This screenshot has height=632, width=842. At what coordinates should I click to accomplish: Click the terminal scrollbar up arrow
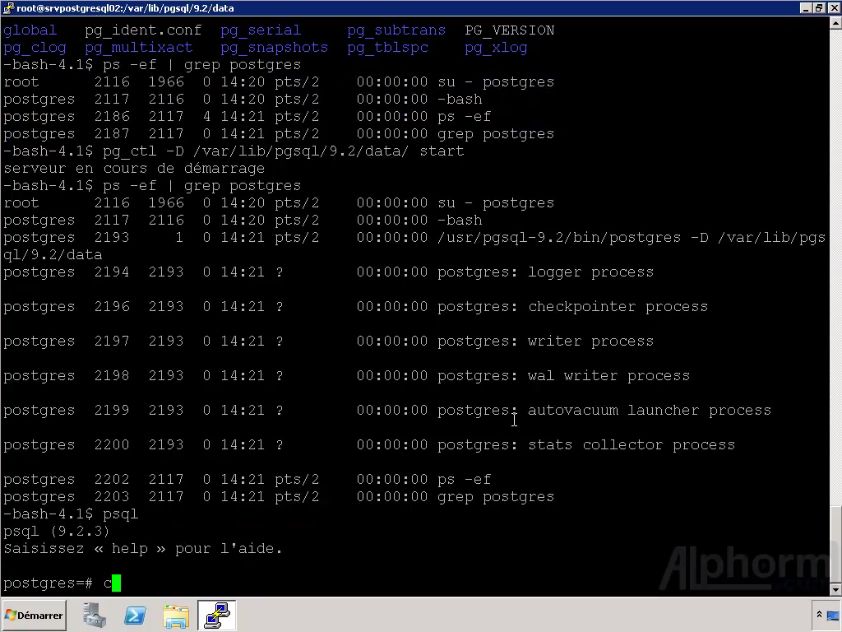click(x=836, y=23)
